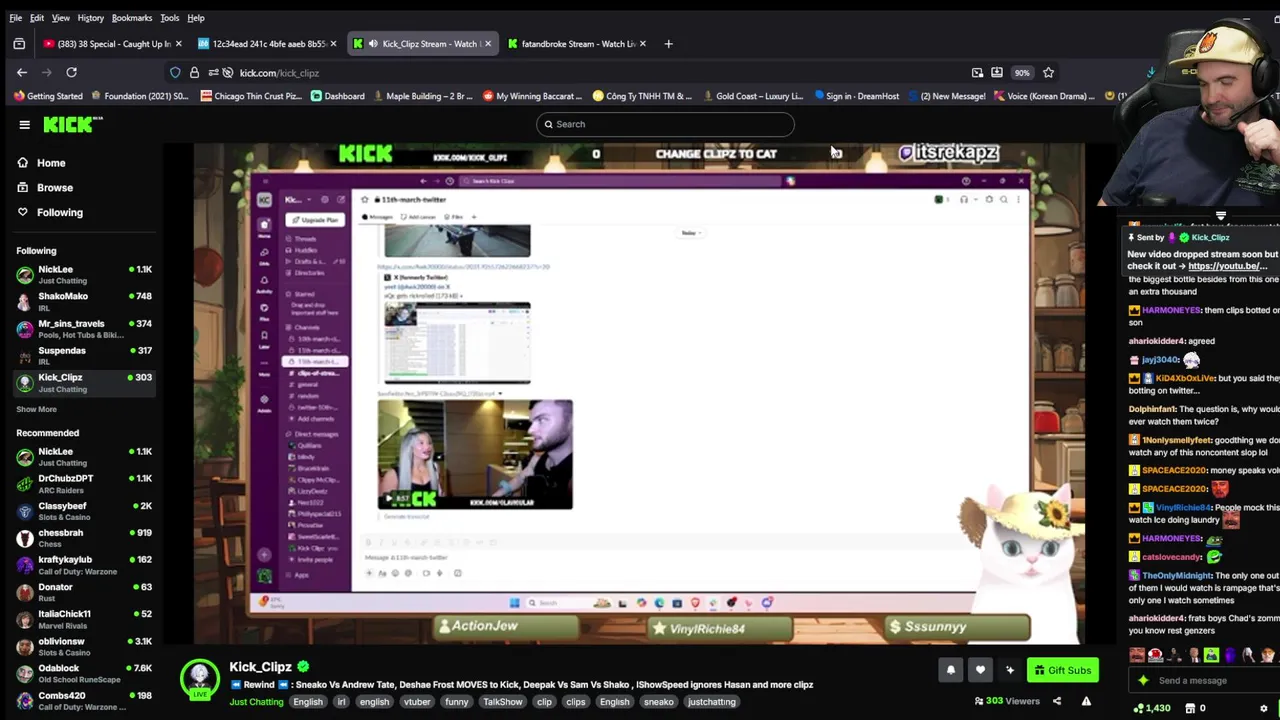Toggle follow heart for Kick_Clipz
The image size is (1280, 720).
pos(980,670)
